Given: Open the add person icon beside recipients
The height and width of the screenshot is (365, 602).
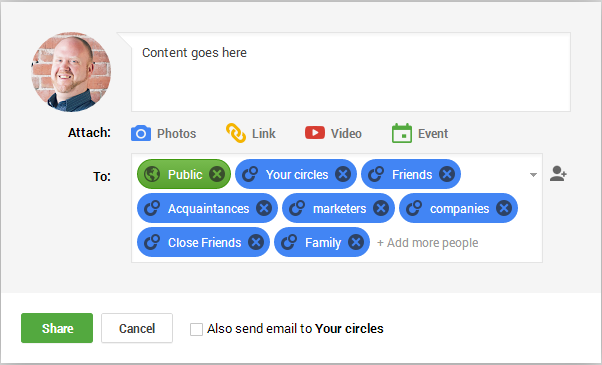Looking at the screenshot, I should pyautogui.click(x=558, y=173).
